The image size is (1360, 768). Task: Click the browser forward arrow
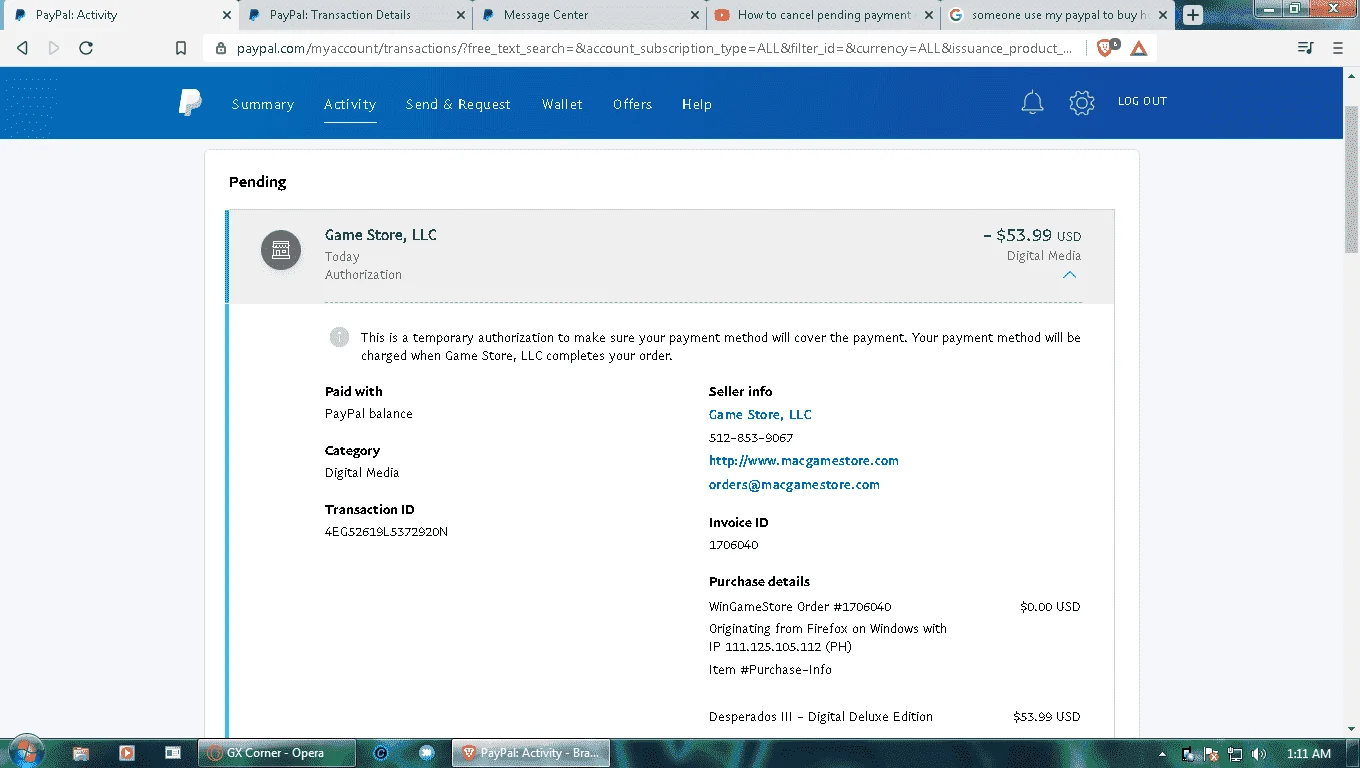[x=54, y=47]
